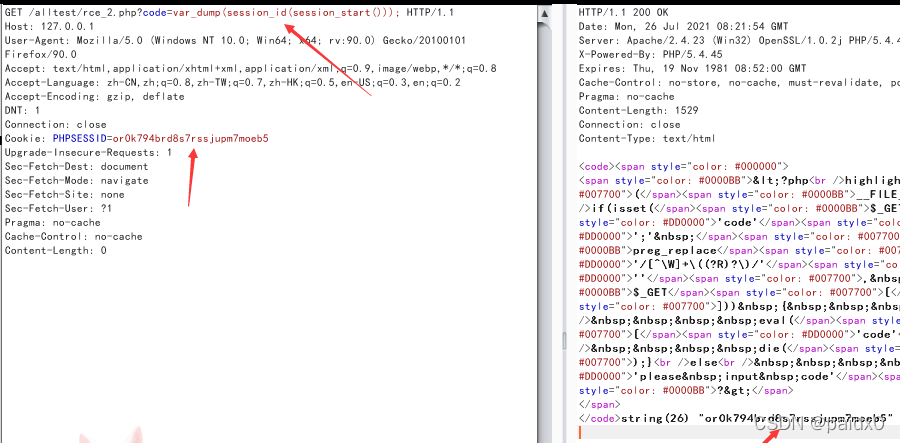Click the Sec-Fetch-Mode: navigate header
The width and height of the screenshot is (900, 443).
(76, 181)
